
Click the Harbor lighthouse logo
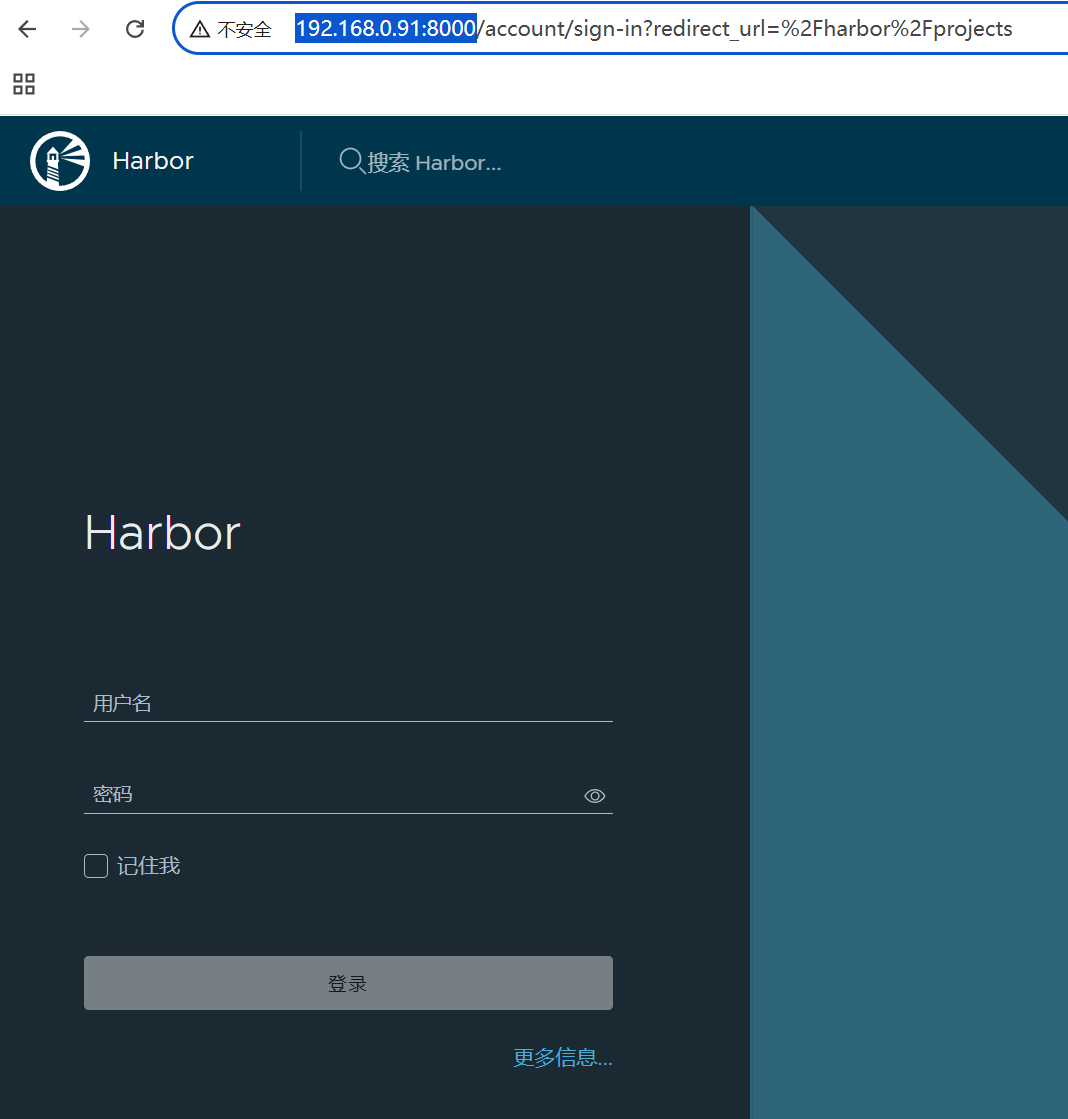pos(60,161)
